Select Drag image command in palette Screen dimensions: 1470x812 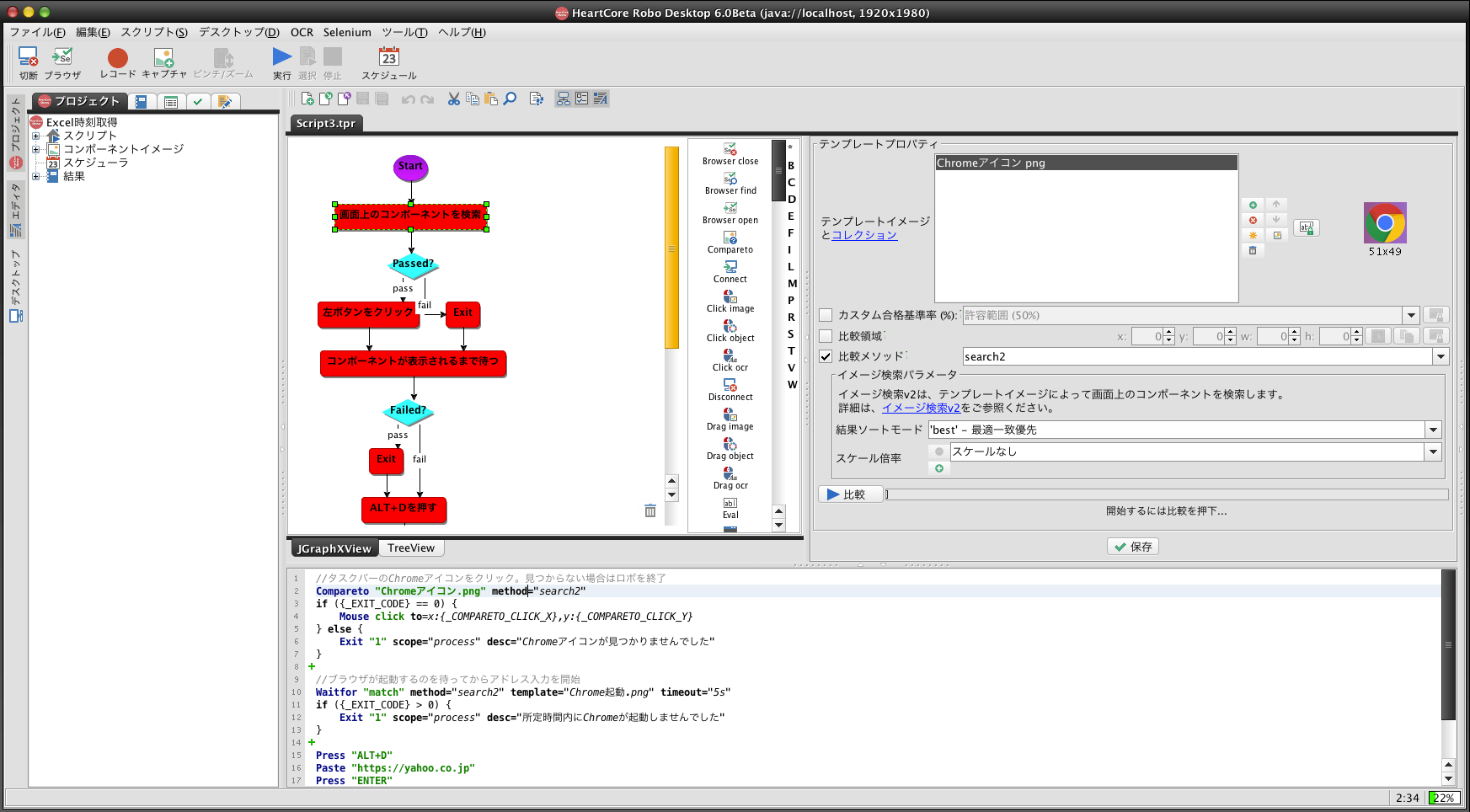(x=730, y=419)
